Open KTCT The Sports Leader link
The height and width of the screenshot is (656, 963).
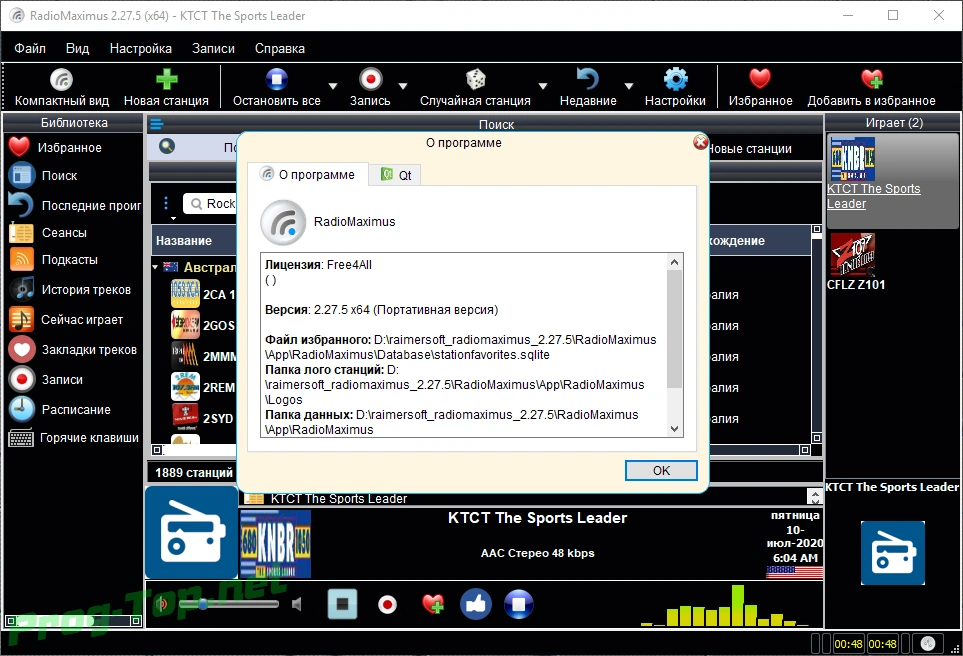[x=873, y=196]
